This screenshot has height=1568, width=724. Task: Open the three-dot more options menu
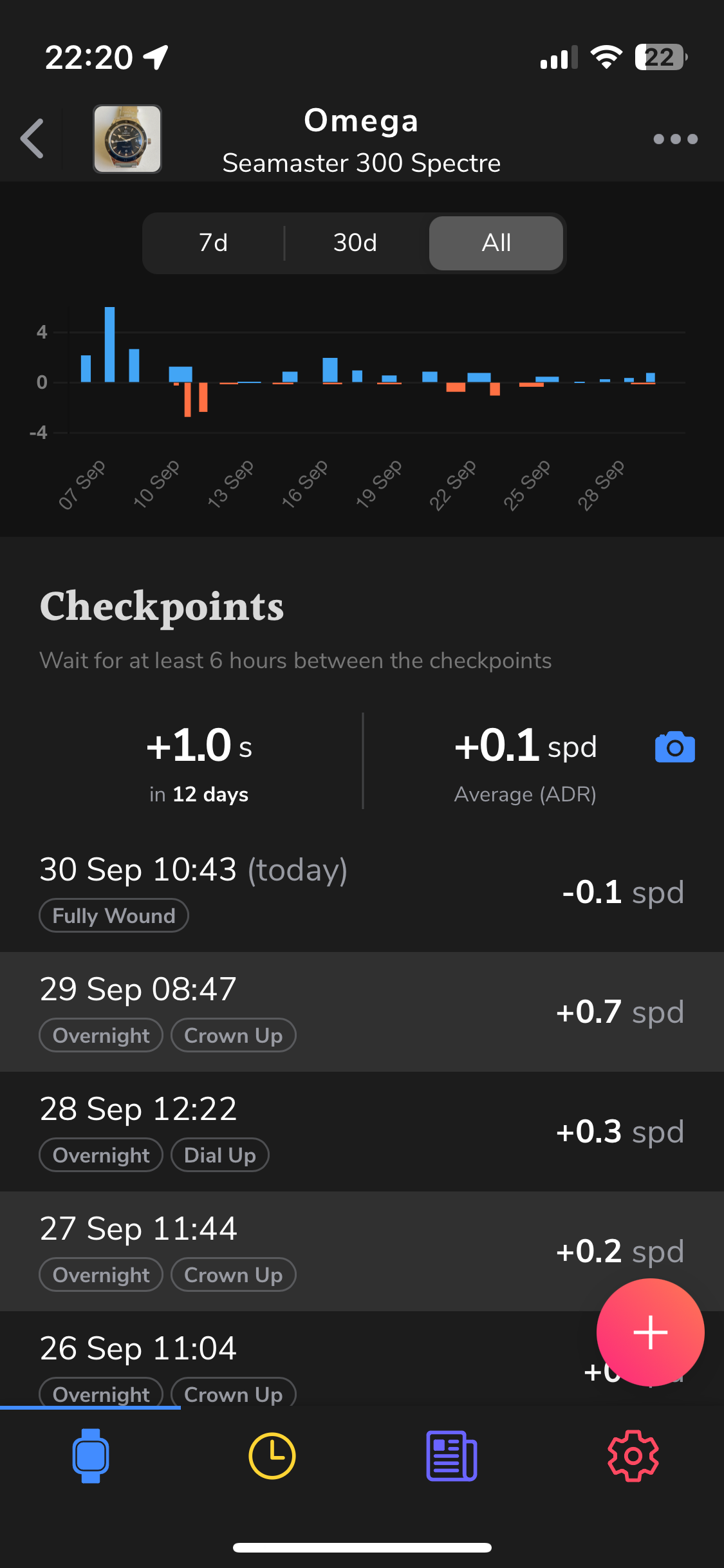[675, 139]
